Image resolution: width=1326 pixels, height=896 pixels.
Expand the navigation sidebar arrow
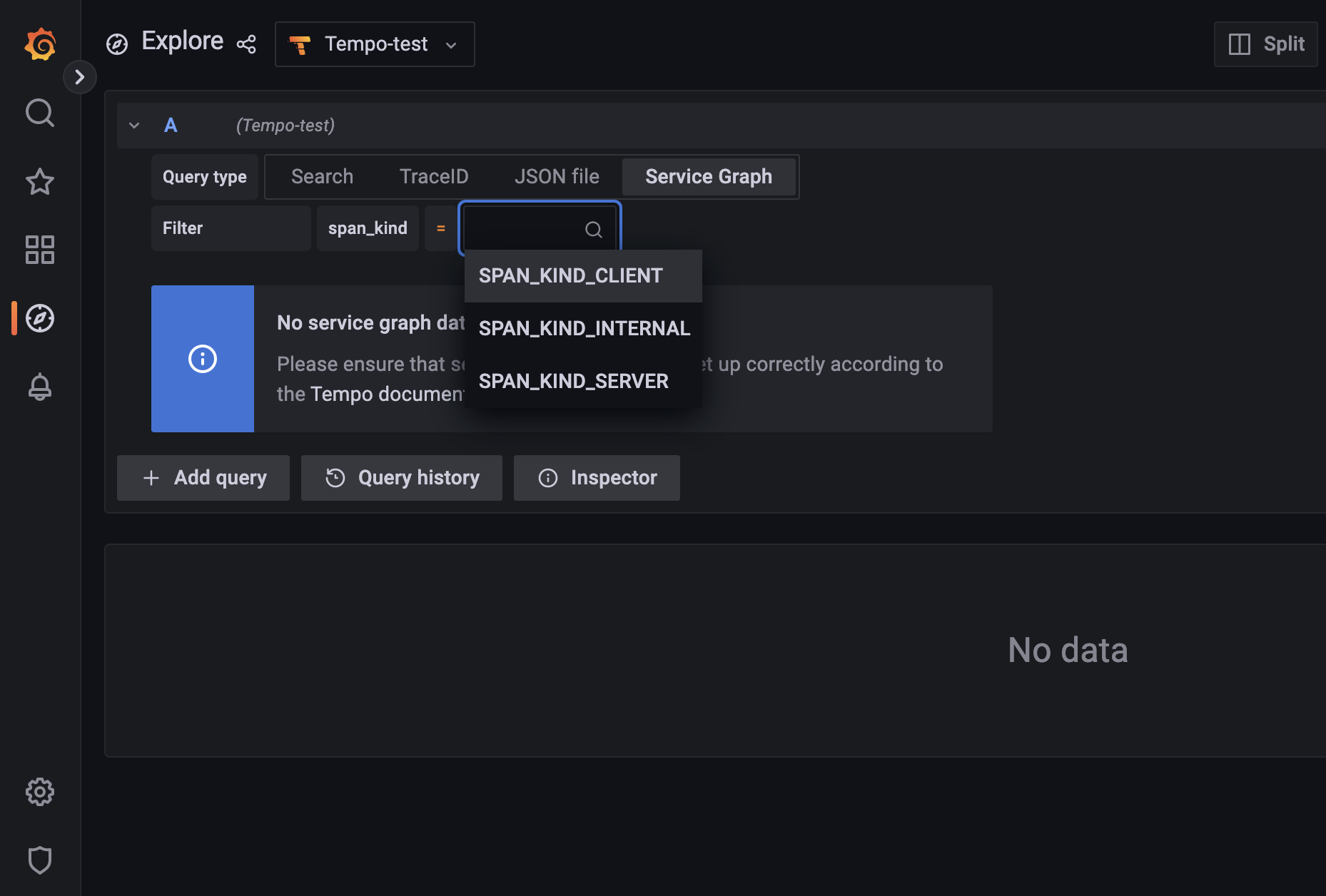click(x=80, y=76)
